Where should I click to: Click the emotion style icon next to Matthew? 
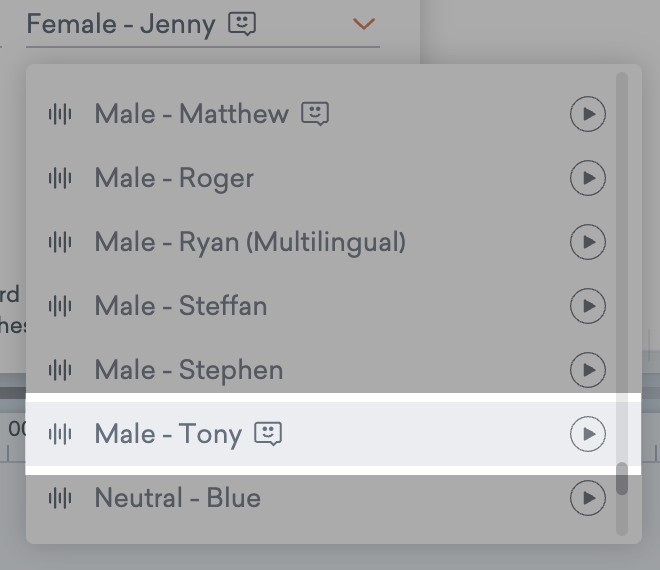(x=315, y=114)
